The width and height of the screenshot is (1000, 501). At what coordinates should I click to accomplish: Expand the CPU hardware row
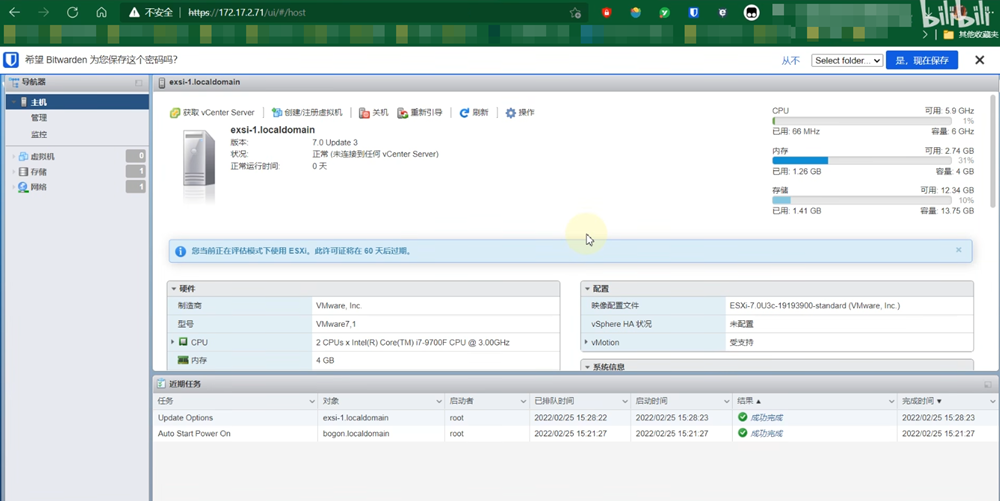tap(173, 342)
